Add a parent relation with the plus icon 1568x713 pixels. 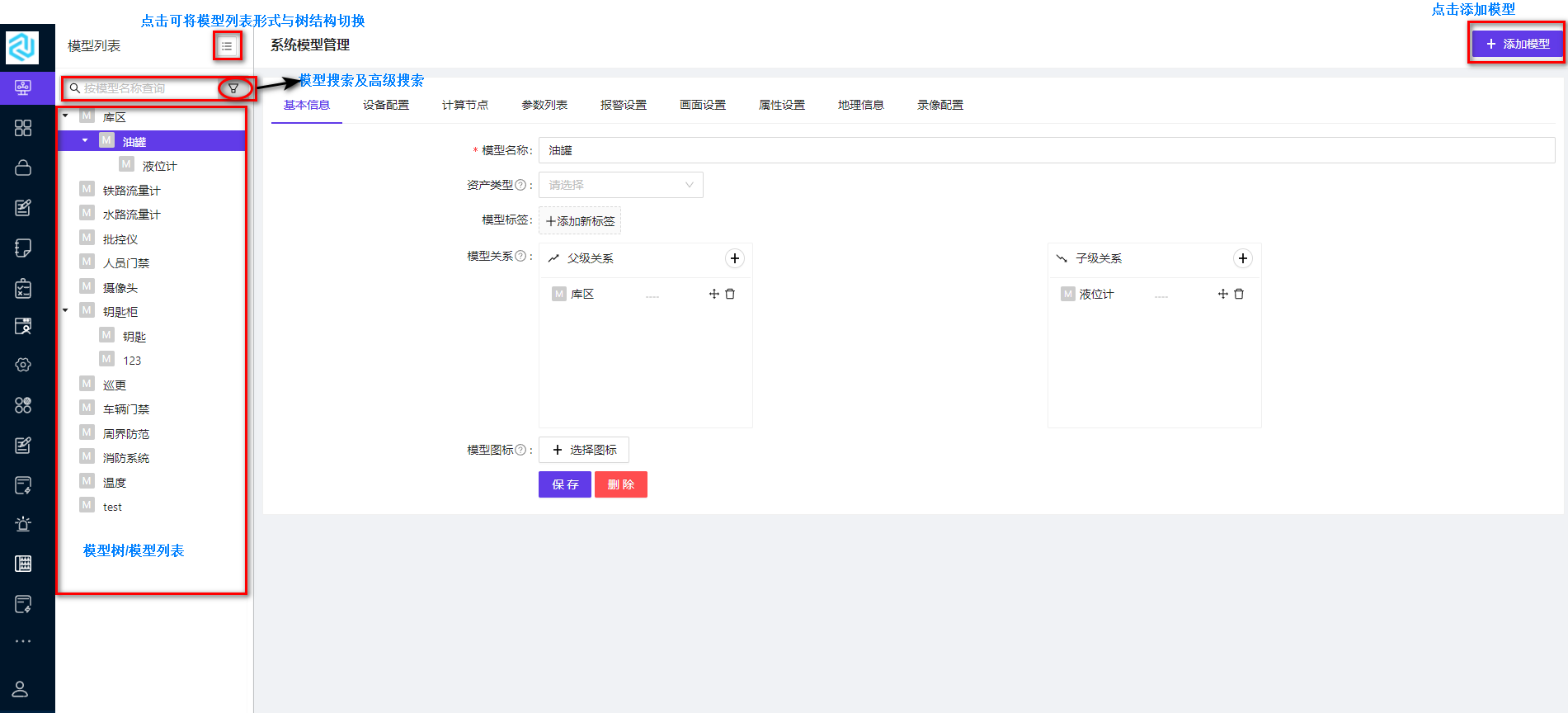pyautogui.click(x=735, y=258)
